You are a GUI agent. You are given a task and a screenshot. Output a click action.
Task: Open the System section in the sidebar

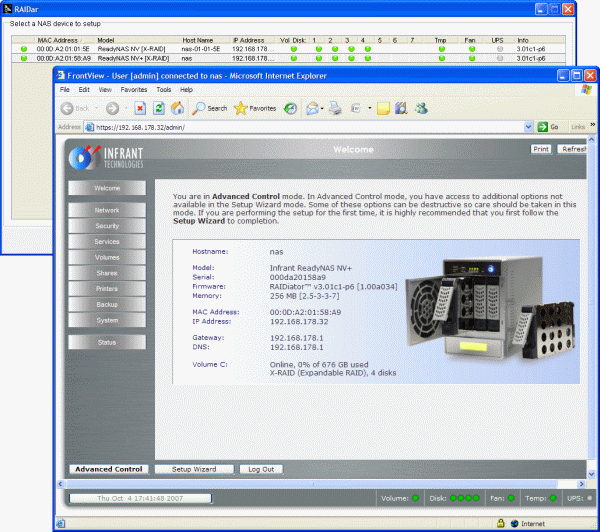click(x=107, y=320)
